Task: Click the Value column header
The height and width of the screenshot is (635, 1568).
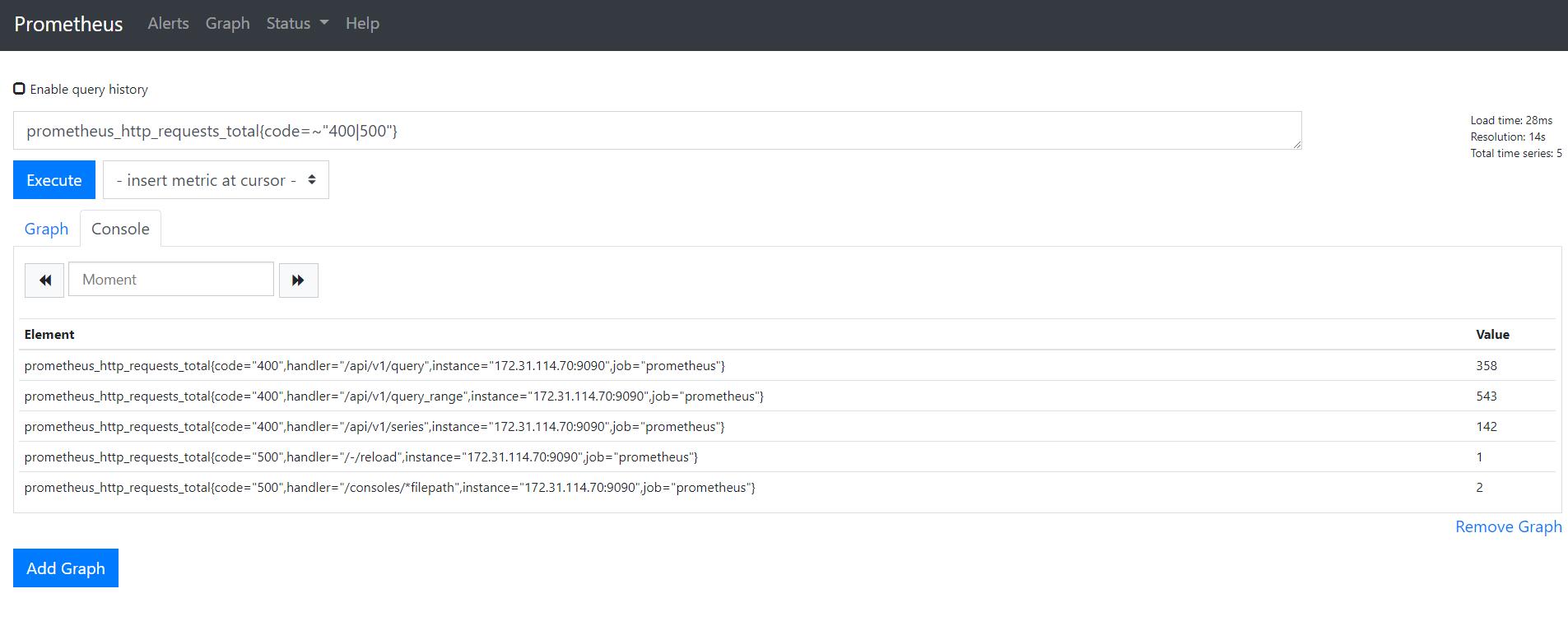Action: (x=1492, y=334)
